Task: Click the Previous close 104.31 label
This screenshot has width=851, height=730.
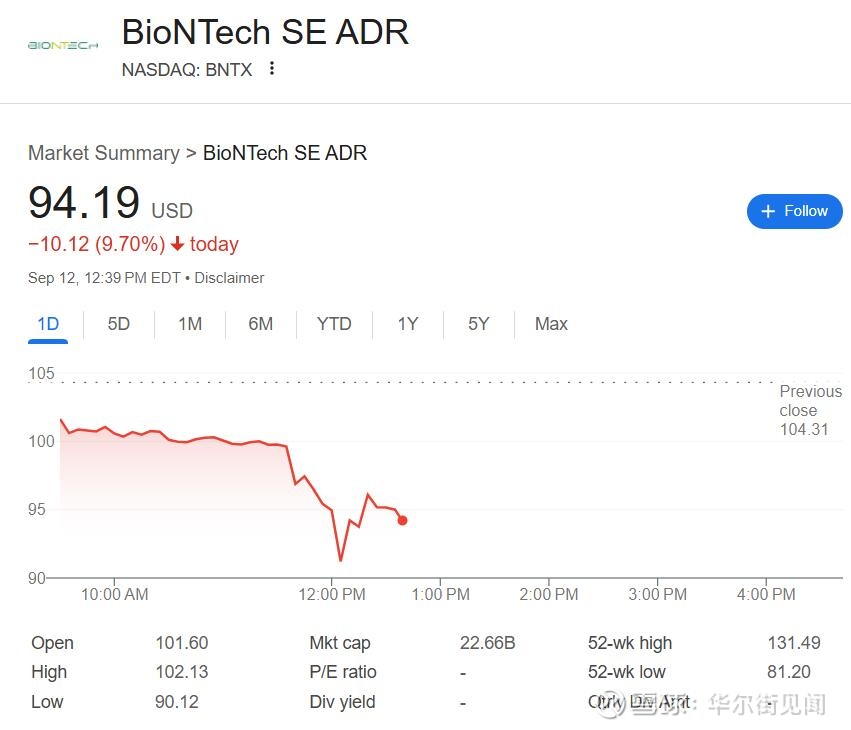Action: tap(810, 410)
